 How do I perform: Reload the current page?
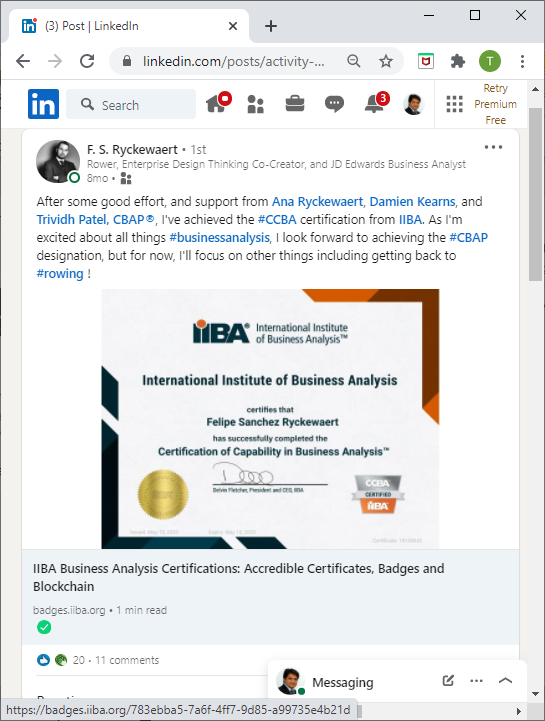click(87, 61)
